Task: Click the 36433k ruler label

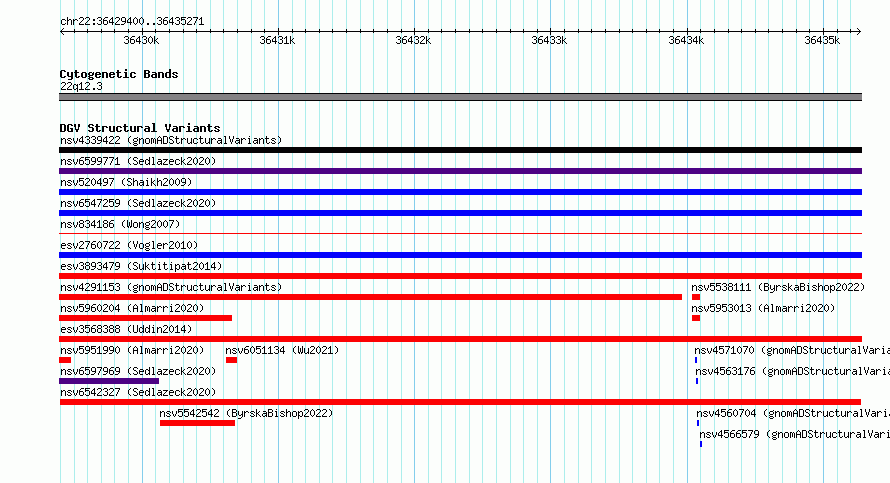Action: 549,40
